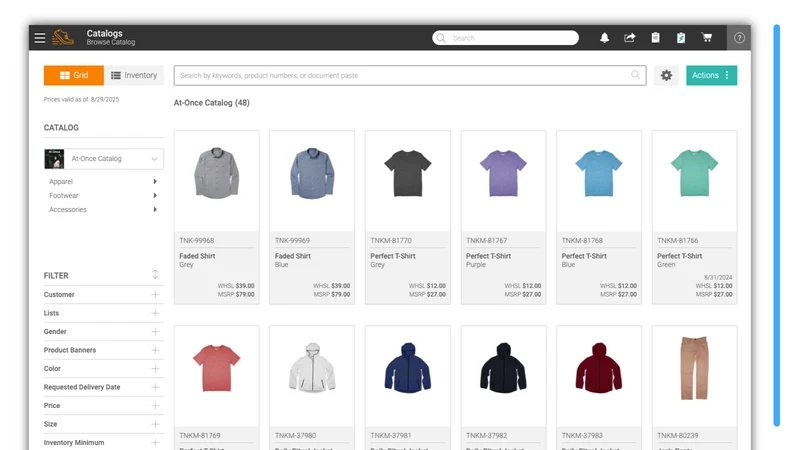Click magnifier in product search box
The width and height of the screenshot is (800, 450).
click(635, 75)
